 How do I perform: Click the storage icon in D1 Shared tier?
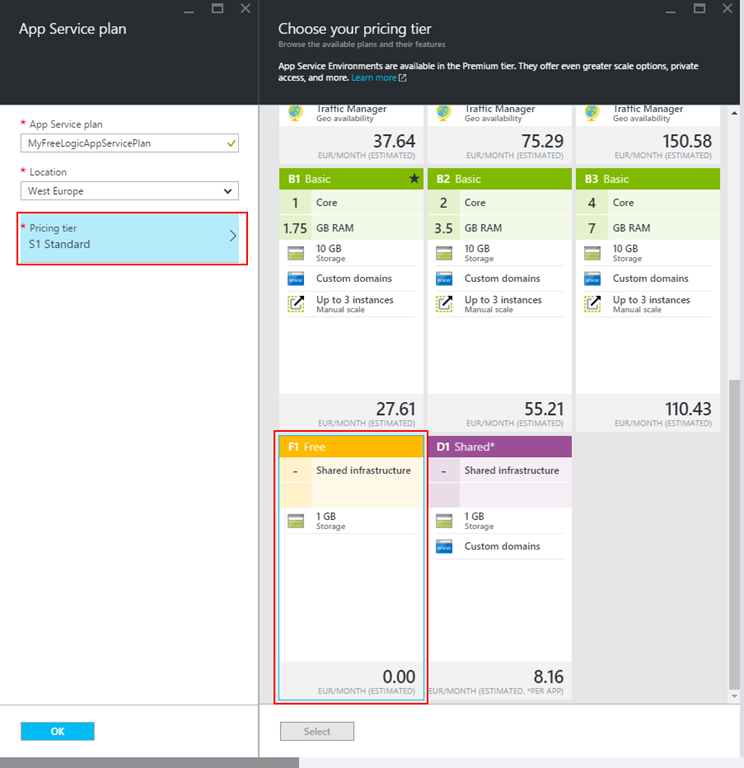[x=444, y=521]
